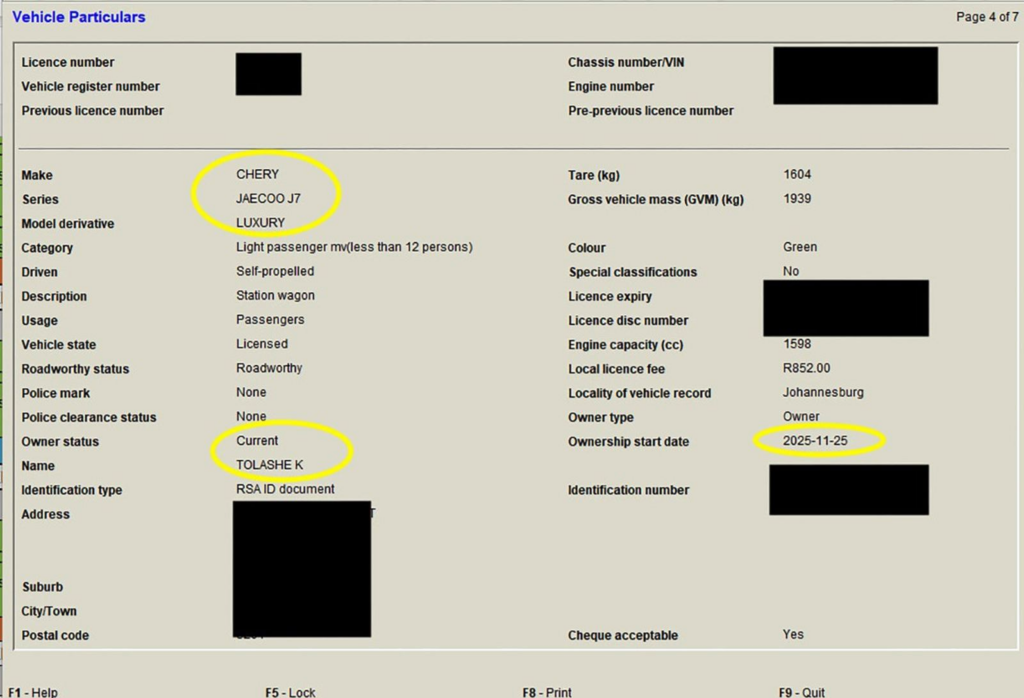This screenshot has height=698, width=1024.
Task: Exit using F9 - Quit
Action: pyautogui.click(x=802, y=692)
